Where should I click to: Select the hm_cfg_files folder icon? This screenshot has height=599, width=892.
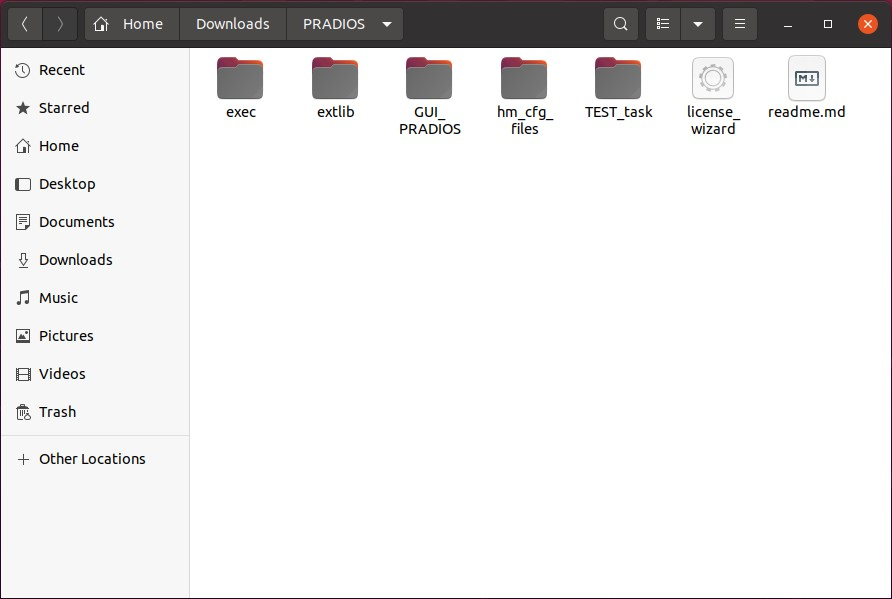click(524, 78)
